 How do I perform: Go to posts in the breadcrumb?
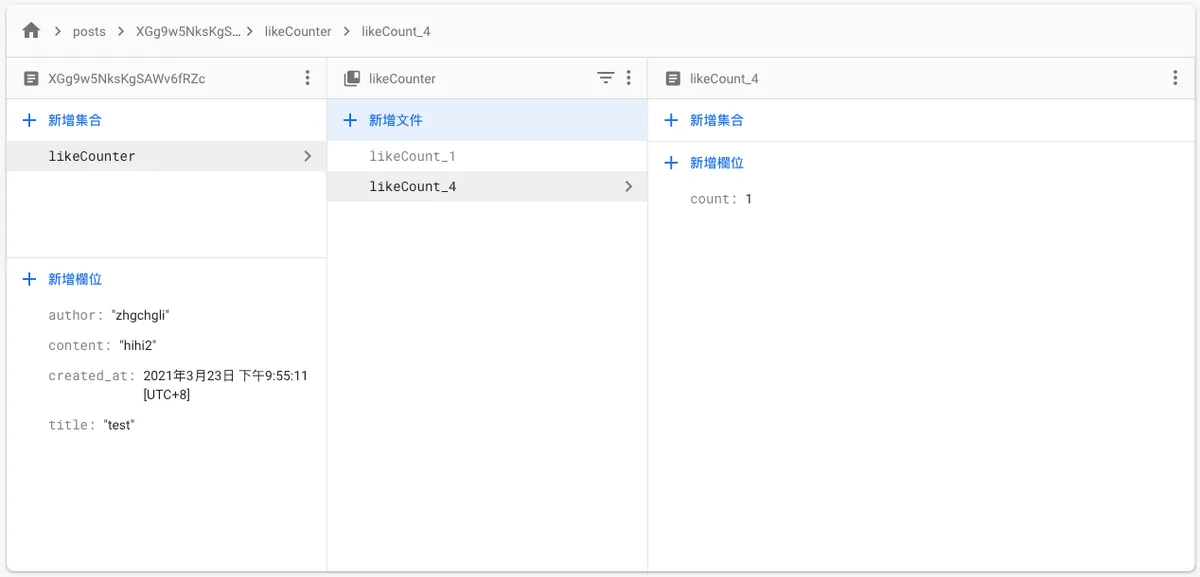pos(89,31)
